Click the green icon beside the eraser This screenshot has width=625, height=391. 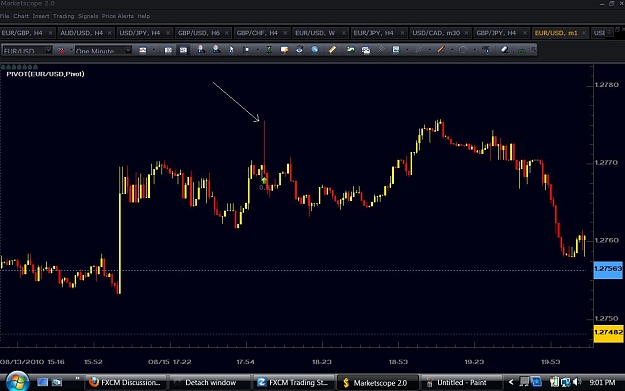(522, 50)
